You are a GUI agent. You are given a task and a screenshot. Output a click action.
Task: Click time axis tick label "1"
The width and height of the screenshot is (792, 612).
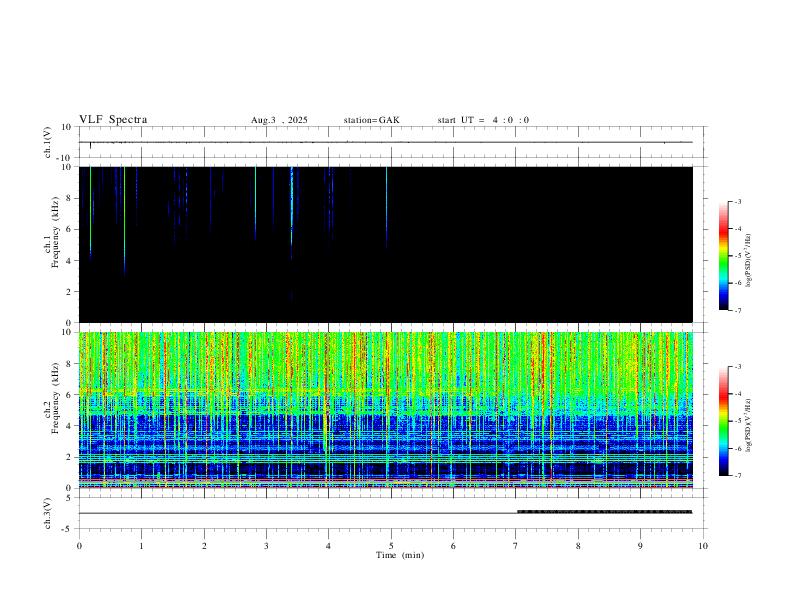141,546
